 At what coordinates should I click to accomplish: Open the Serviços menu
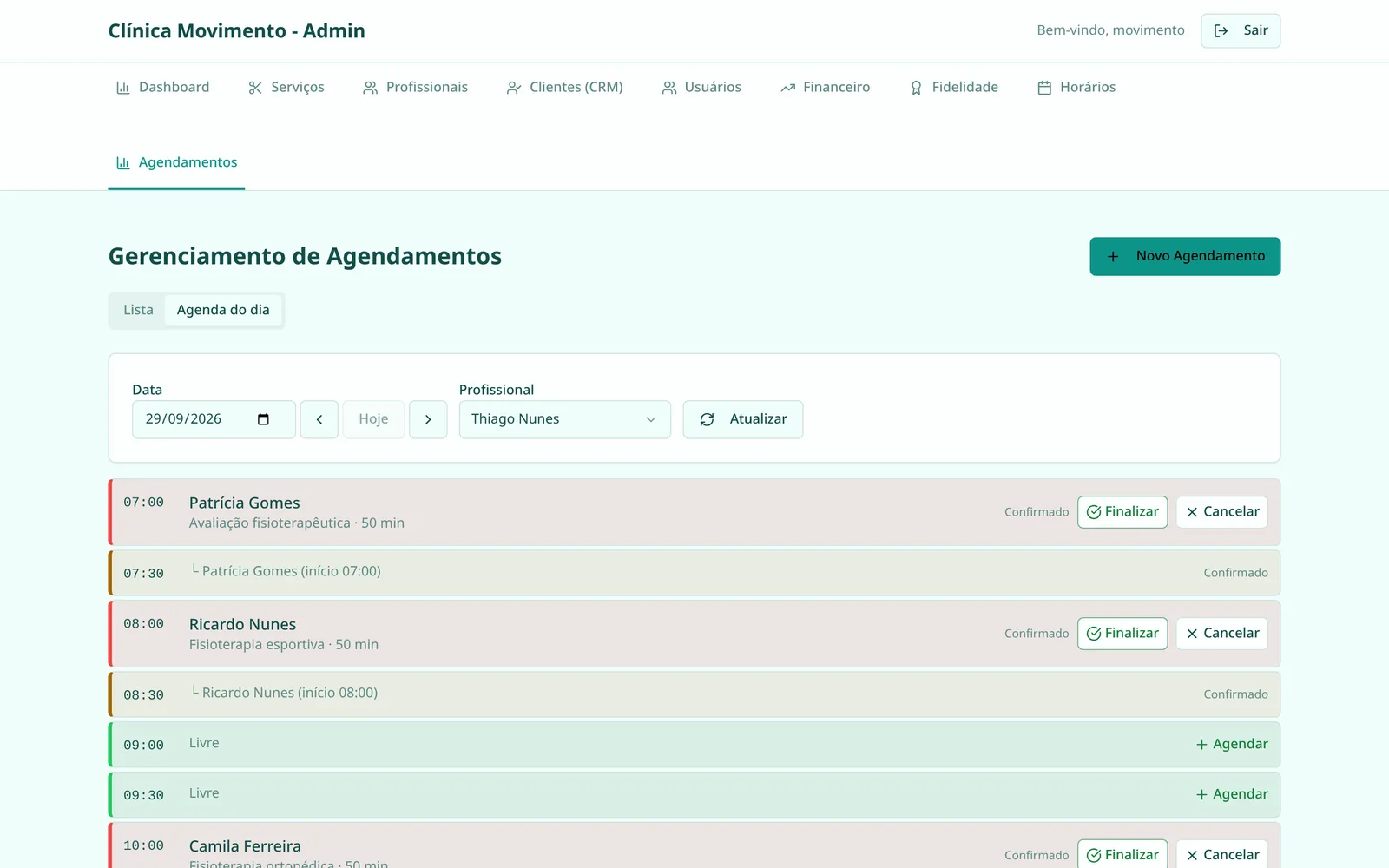tap(286, 88)
